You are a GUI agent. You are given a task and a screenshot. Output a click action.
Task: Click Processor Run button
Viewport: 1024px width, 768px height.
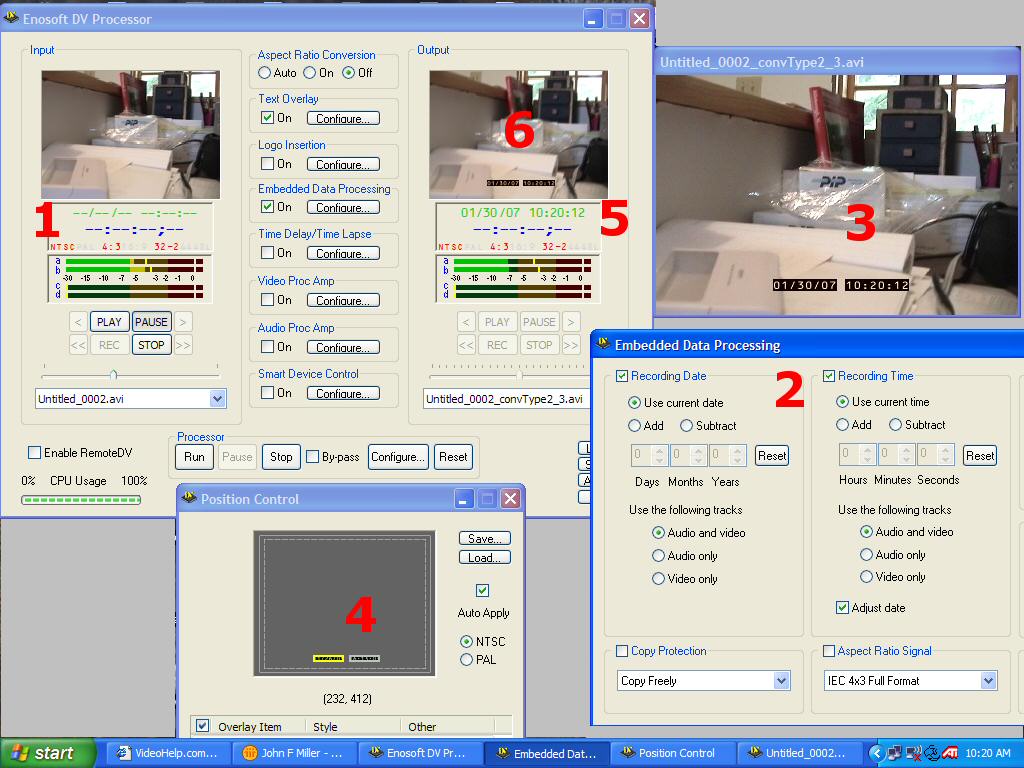coord(194,456)
